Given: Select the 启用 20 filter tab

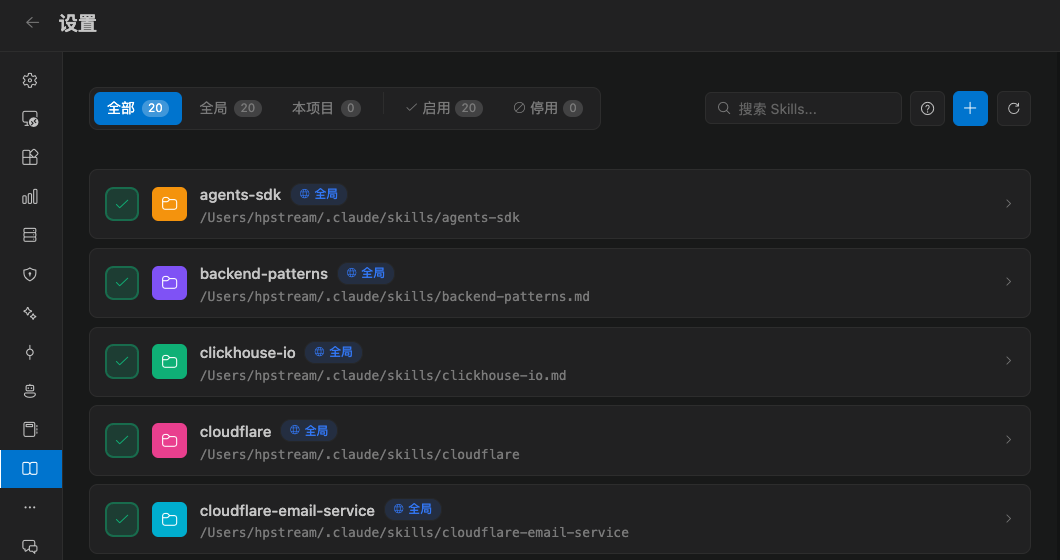Looking at the screenshot, I should 444,108.
